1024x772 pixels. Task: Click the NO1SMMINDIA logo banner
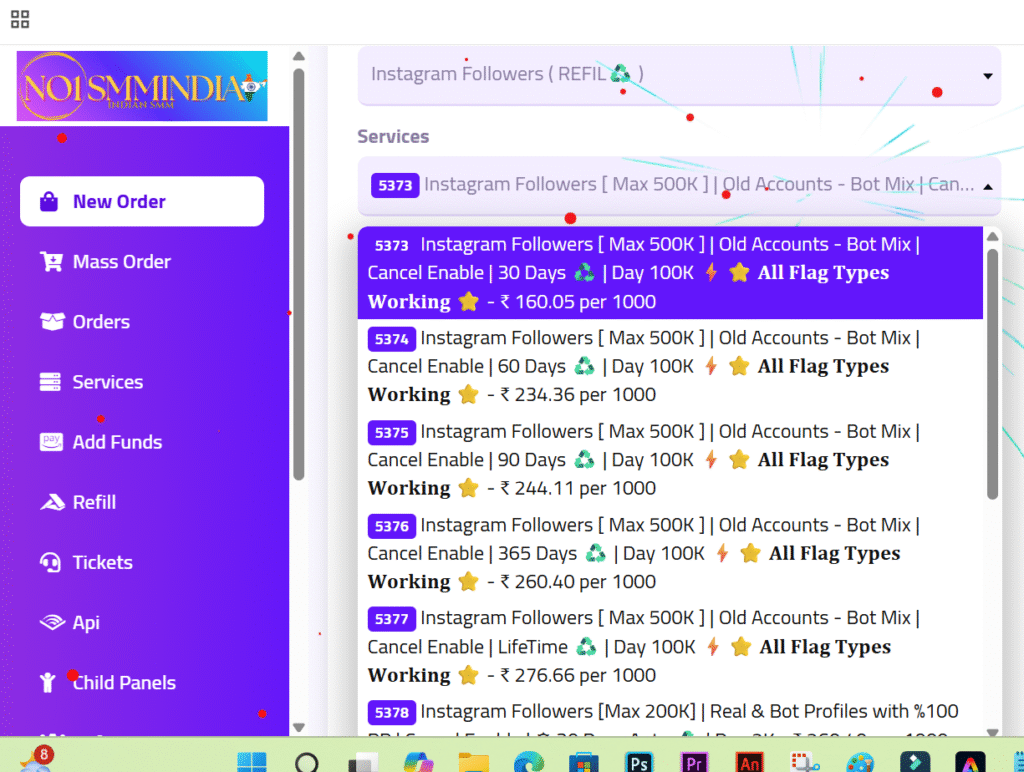pyautogui.click(x=142, y=86)
